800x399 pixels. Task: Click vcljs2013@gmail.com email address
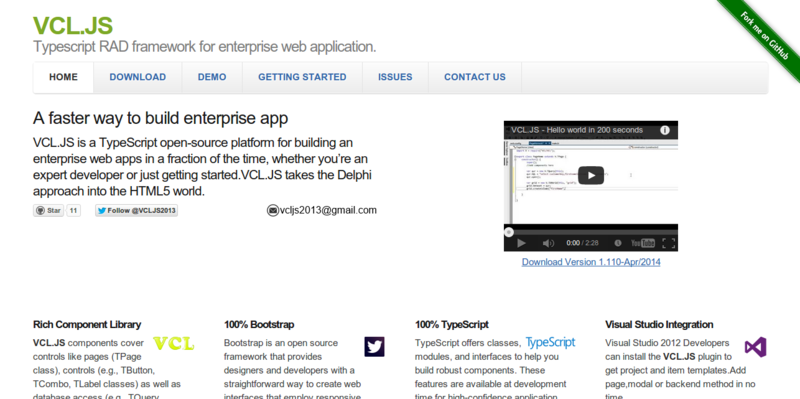[328, 210]
